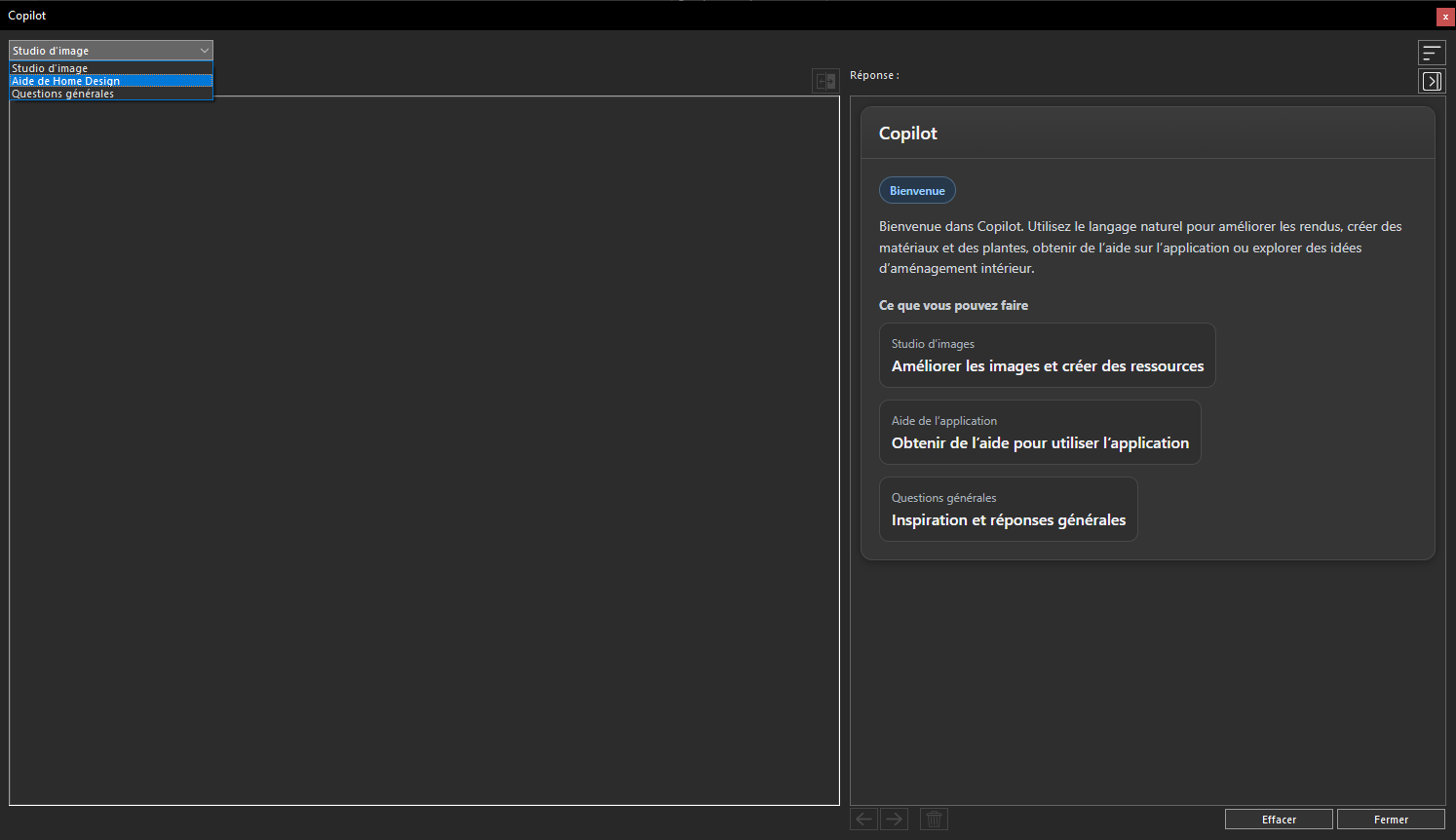Choose Aide de Home Design from the list

[x=110, y=81]
